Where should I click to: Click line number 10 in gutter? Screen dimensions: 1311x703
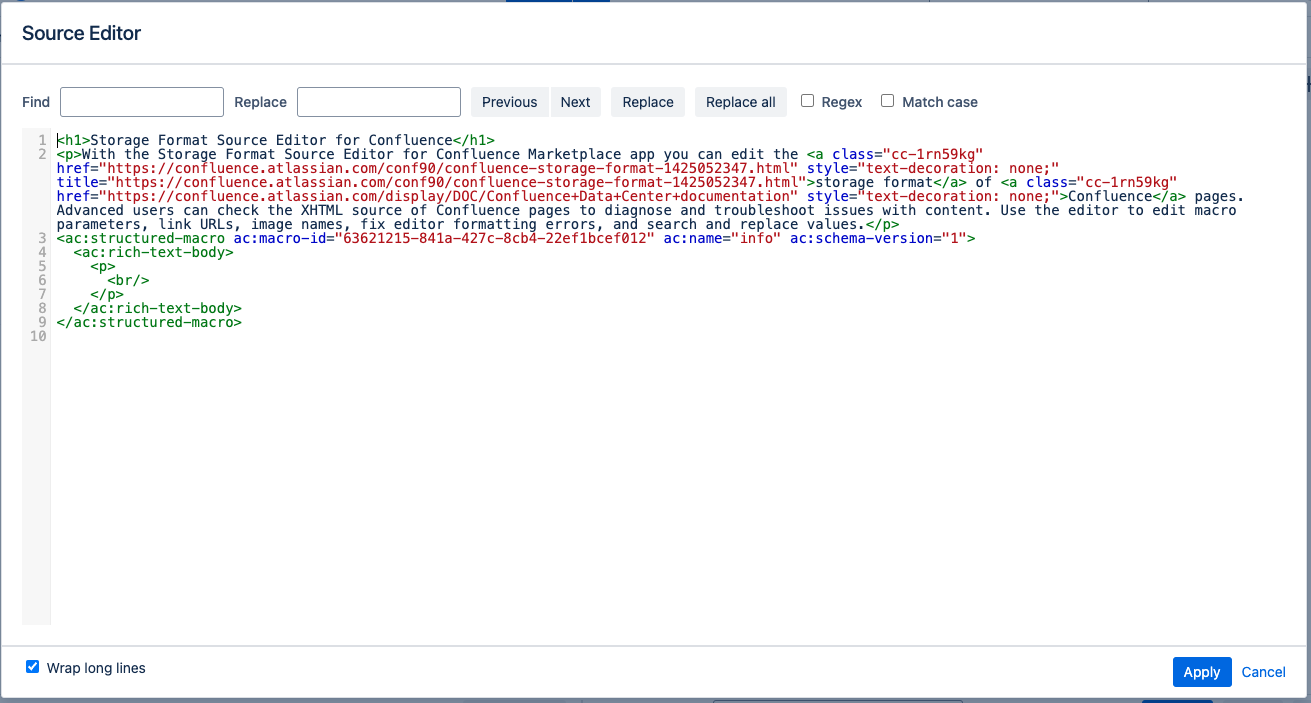(x=38, y=336)
